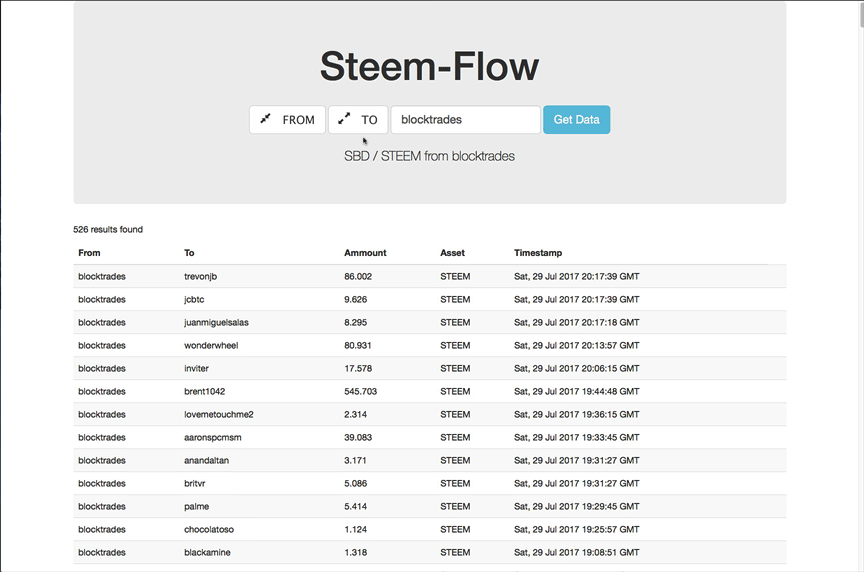Click the amount 80.931
The width and height of the screenshot is (864, 572).
pyautogui.click(x=358, y=346)
